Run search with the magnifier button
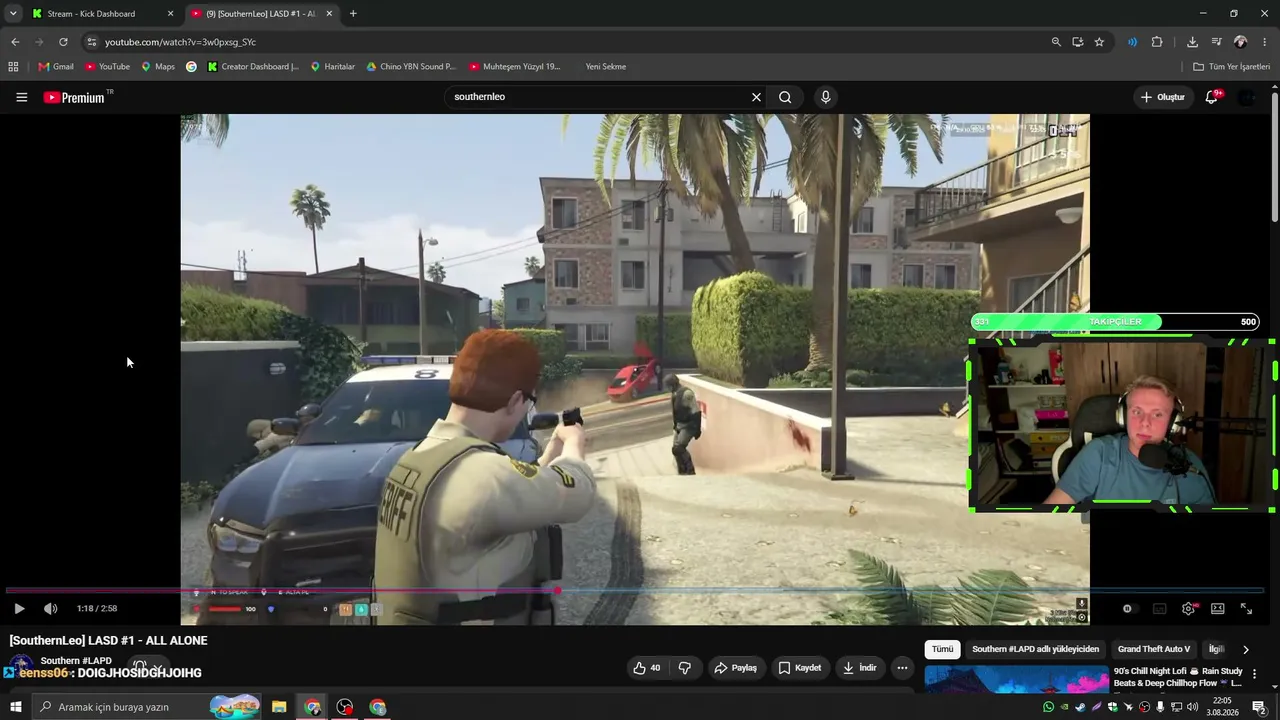The height and width of the screenshot is (720, 1280). (x=785, y=97)
